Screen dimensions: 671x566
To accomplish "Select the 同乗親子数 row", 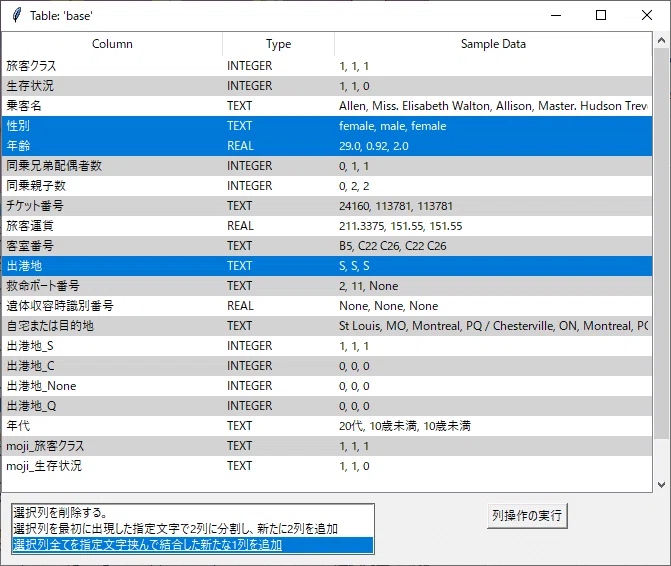I will tap(327, 186).
